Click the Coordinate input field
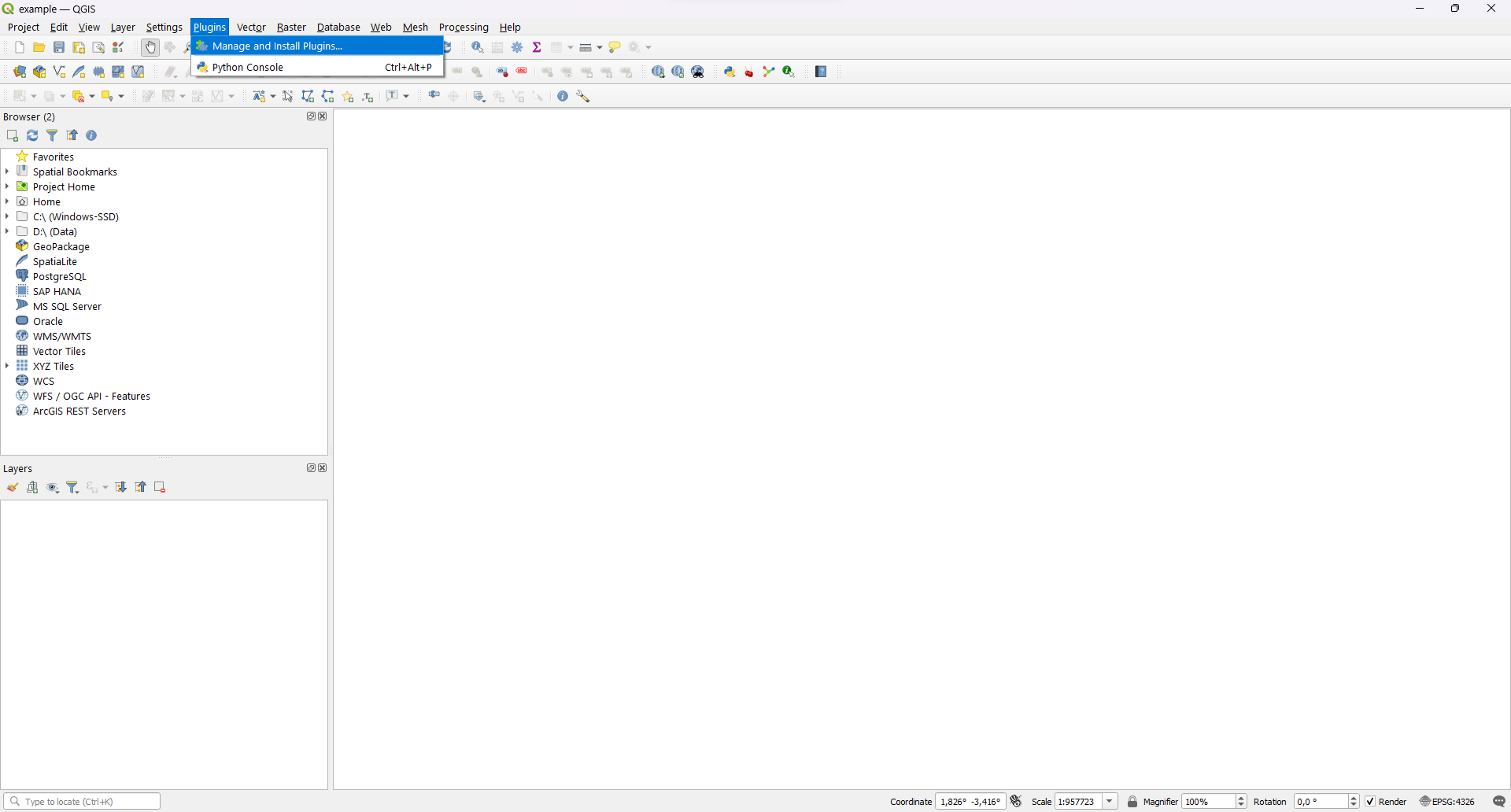The image size is (1511, 812). [x=970, y=802]
